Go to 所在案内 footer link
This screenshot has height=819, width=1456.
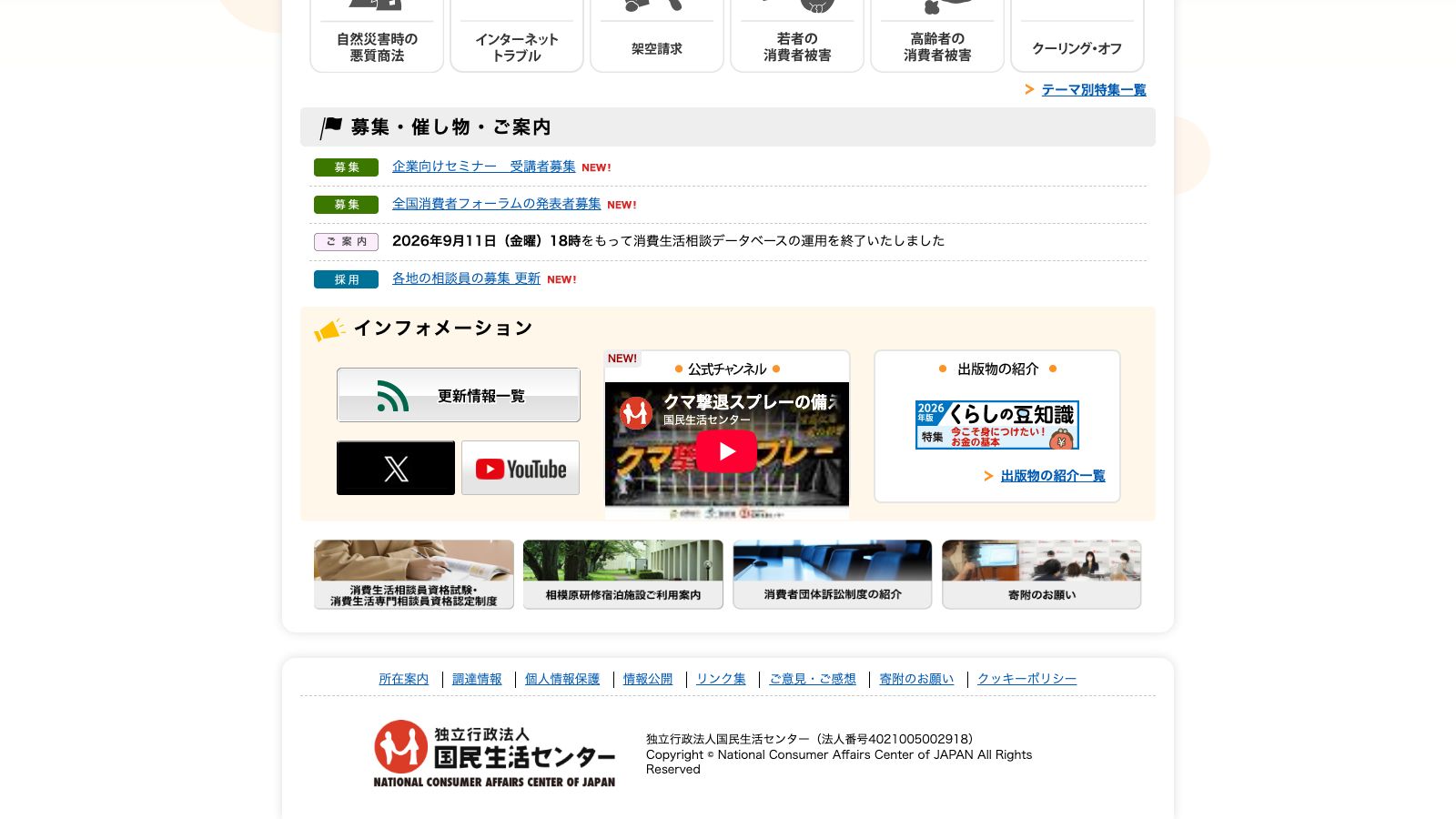point(404,679)
